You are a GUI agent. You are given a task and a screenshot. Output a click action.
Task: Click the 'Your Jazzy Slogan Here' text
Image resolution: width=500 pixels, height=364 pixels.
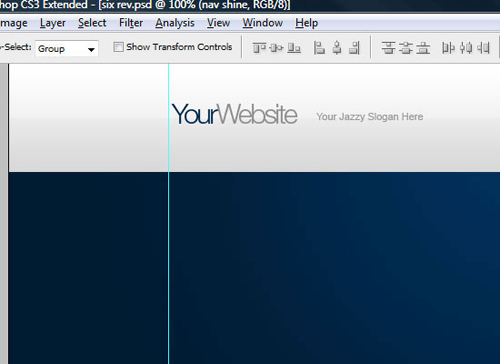370,117
